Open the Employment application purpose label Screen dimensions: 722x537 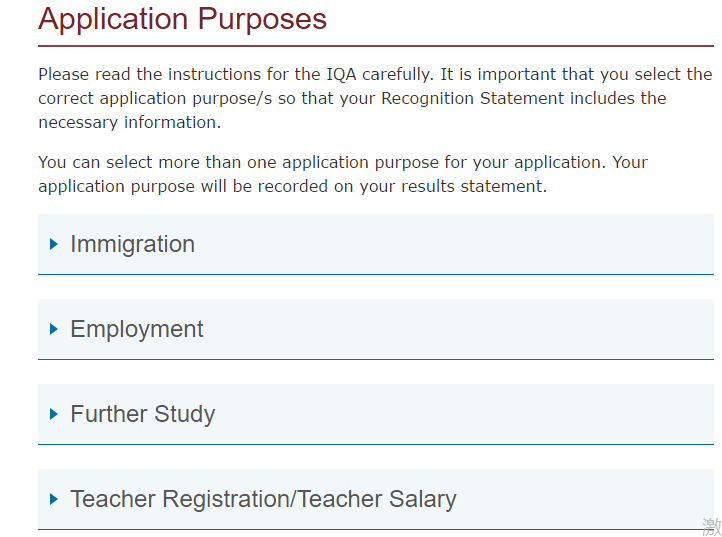pos(137,329)
